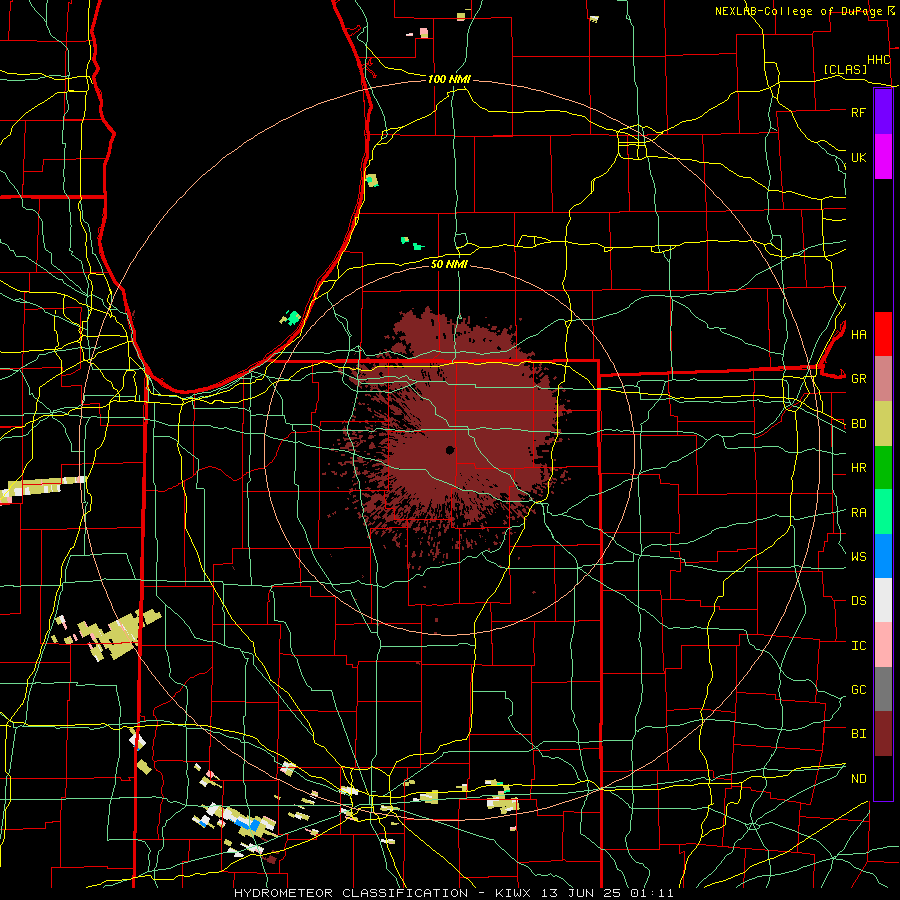Click the DS legend label

[858, 601]
